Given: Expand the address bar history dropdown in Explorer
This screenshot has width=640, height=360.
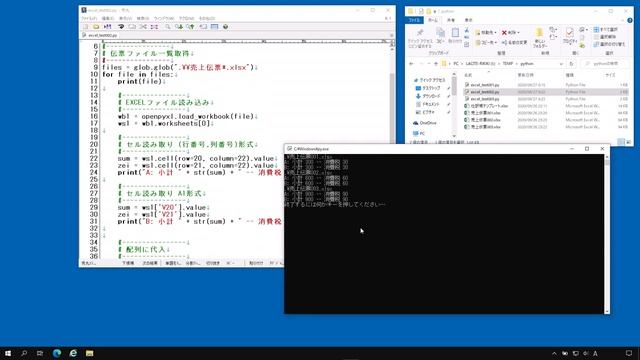Looking at the screenshot, I should point(561,64).
